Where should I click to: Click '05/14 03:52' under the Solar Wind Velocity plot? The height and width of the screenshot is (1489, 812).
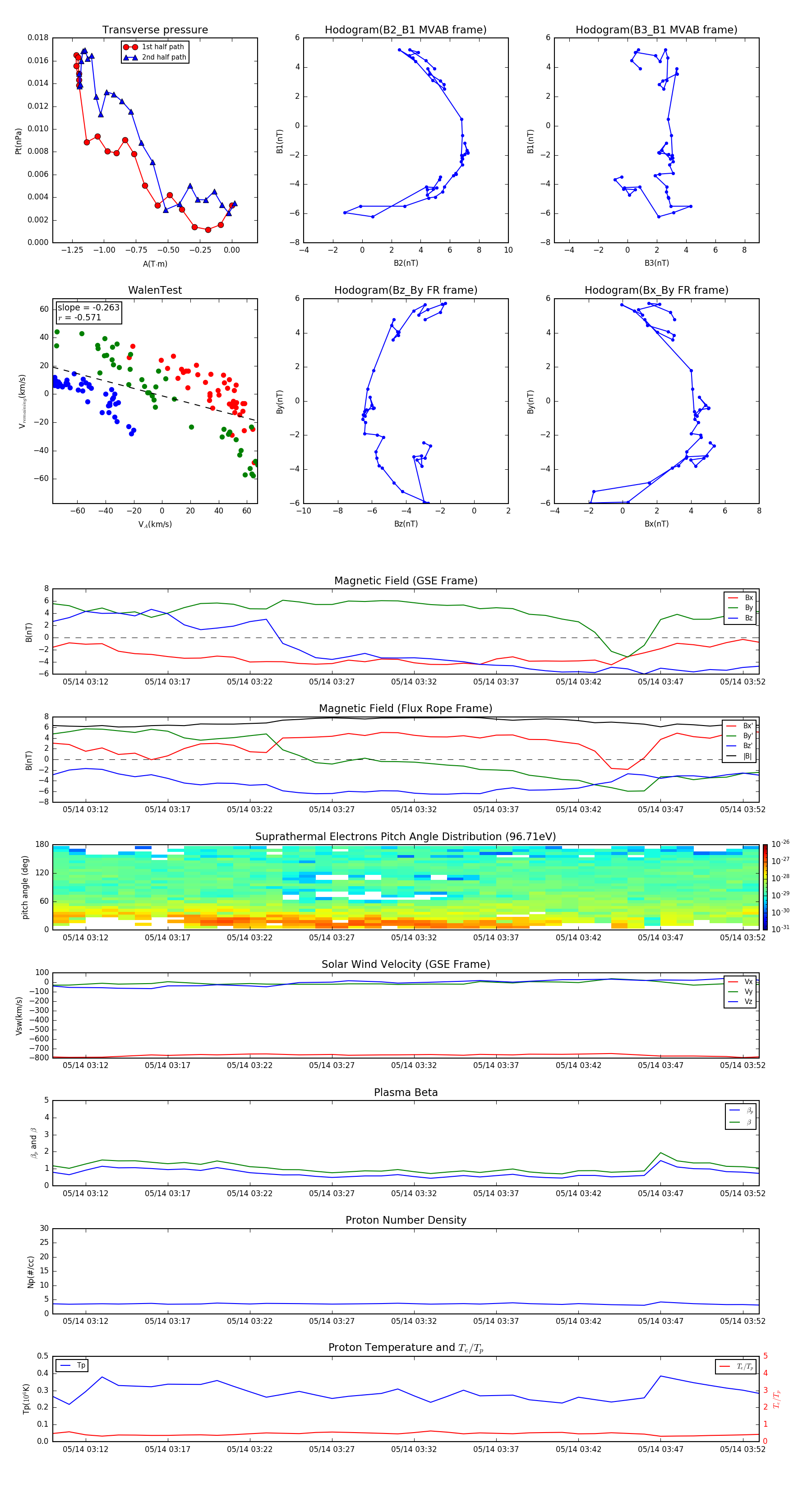pos(743,1065)
